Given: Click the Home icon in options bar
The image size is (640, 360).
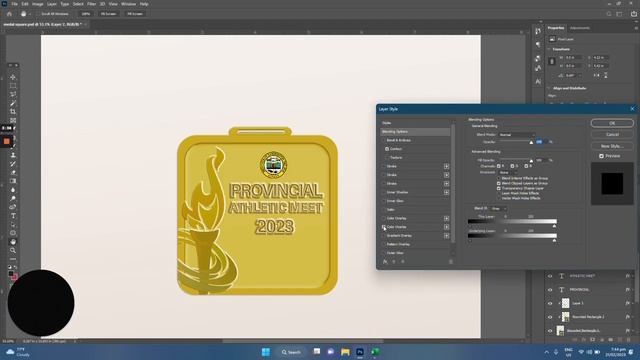Looking at the screenshot, I should 9,14.
